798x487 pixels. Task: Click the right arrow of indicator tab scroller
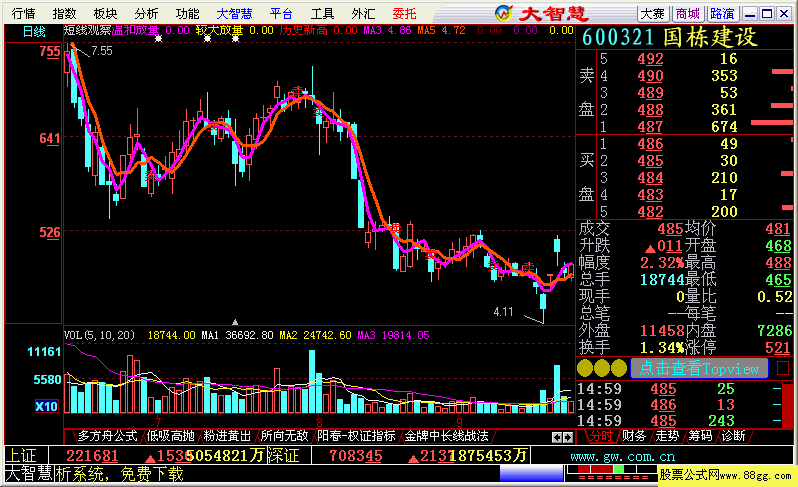[568, 437]
